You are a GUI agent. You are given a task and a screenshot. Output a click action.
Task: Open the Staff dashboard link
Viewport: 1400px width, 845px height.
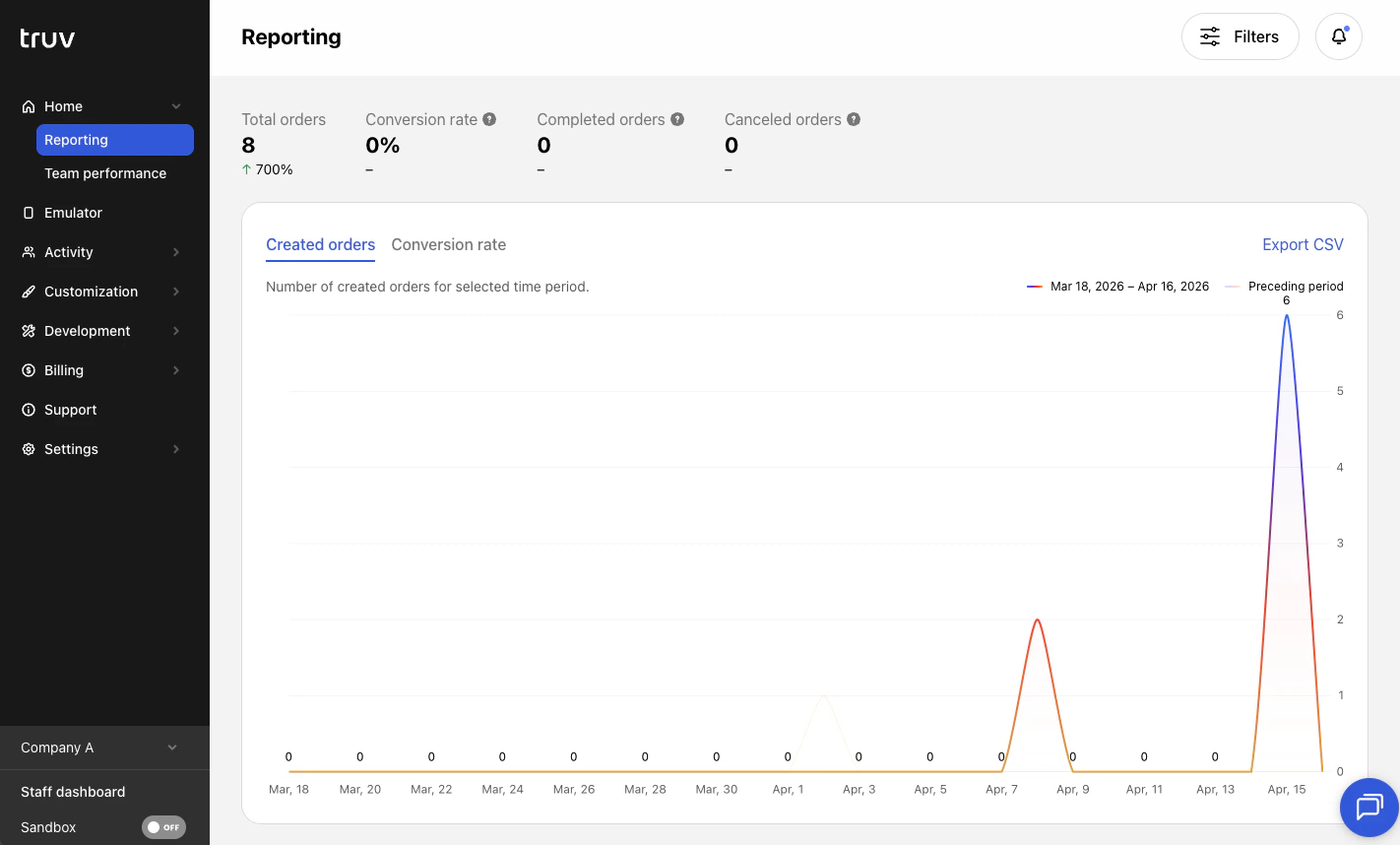coord(73,792)
